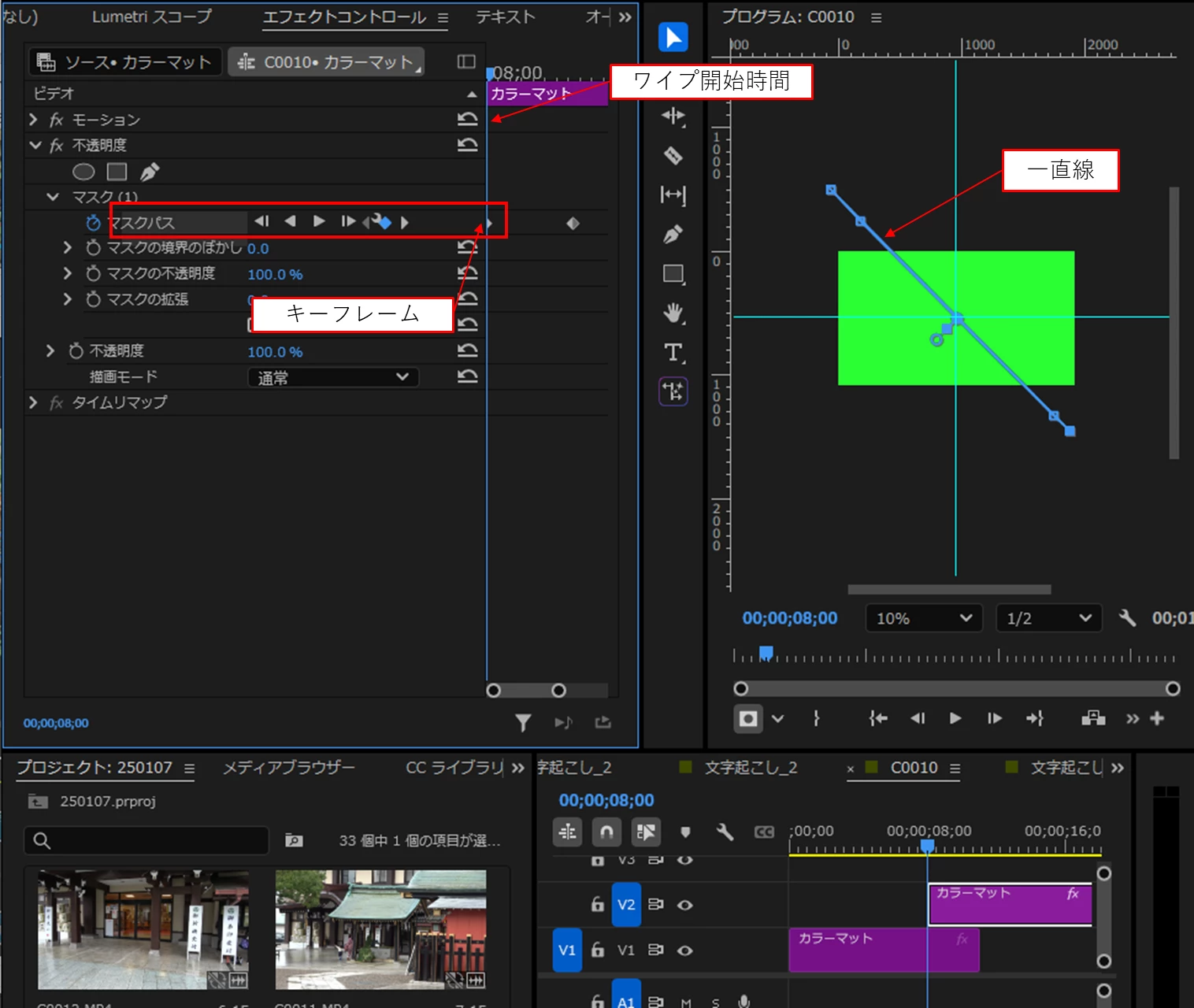Select the Slip tool
1194x1008 pixels.
(x=673, y=195)
